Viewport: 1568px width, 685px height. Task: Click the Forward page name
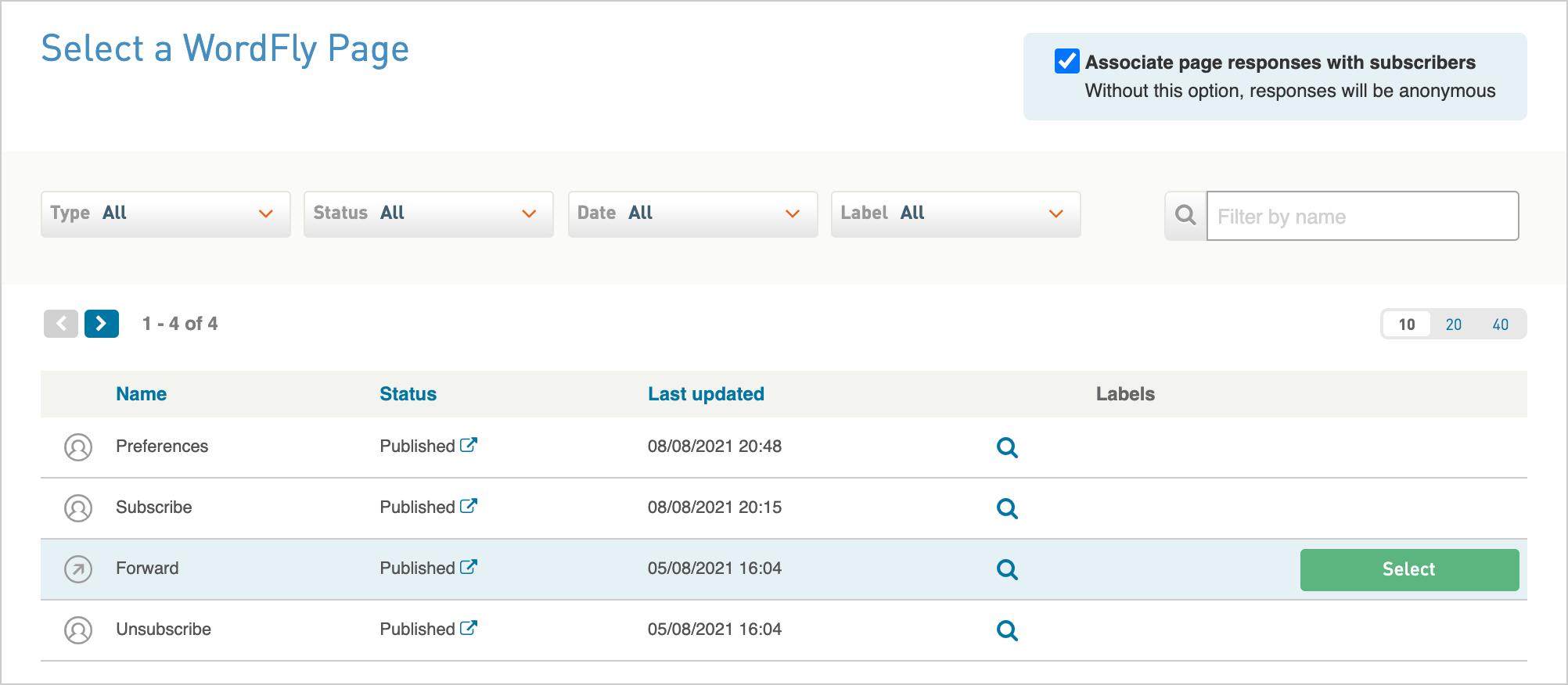[147, 568]
